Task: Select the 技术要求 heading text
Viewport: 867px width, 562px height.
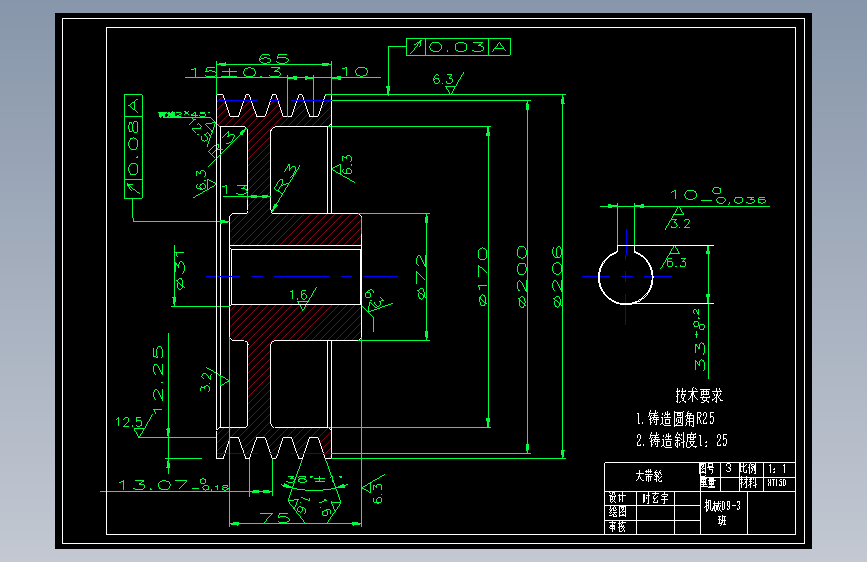Action: point(699,396)
